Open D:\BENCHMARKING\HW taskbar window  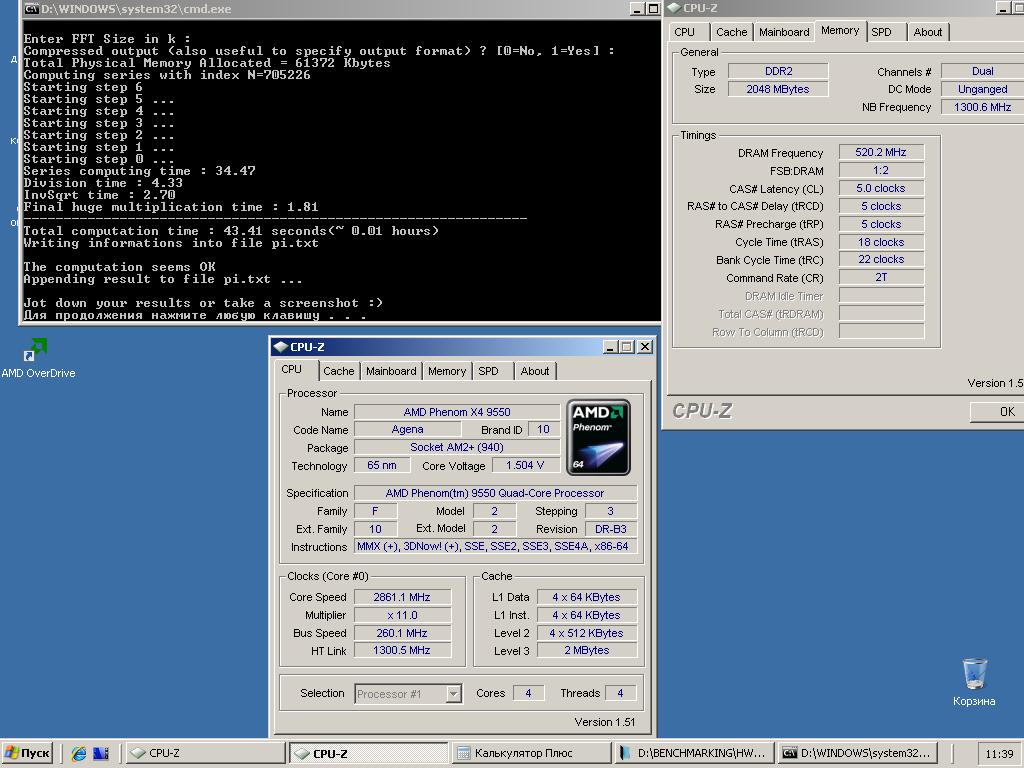(x=694, y=753)
